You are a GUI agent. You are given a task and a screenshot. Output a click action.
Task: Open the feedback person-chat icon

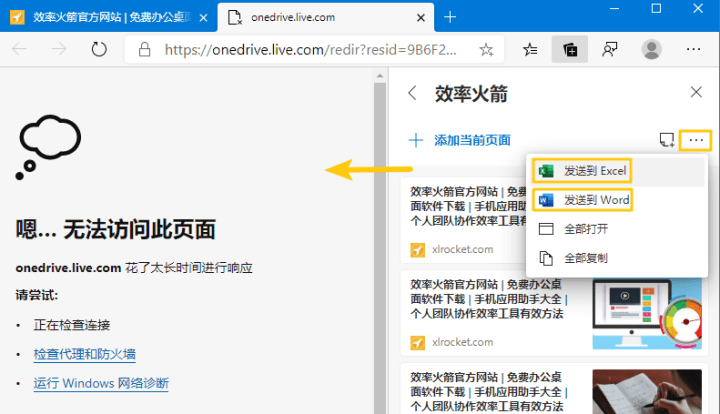click(610, 49)
